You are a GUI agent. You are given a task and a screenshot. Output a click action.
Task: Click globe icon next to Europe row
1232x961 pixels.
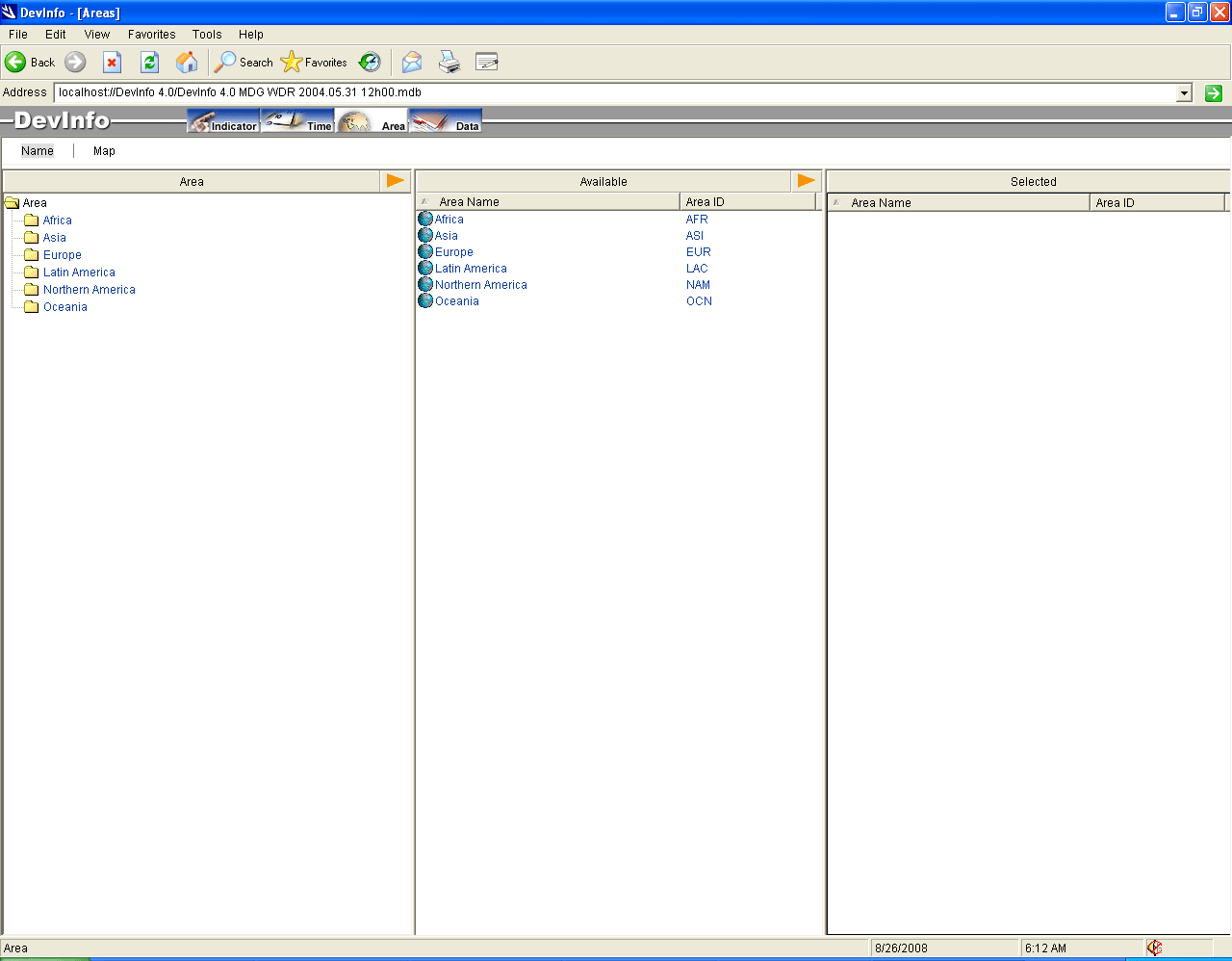(425, 251)
